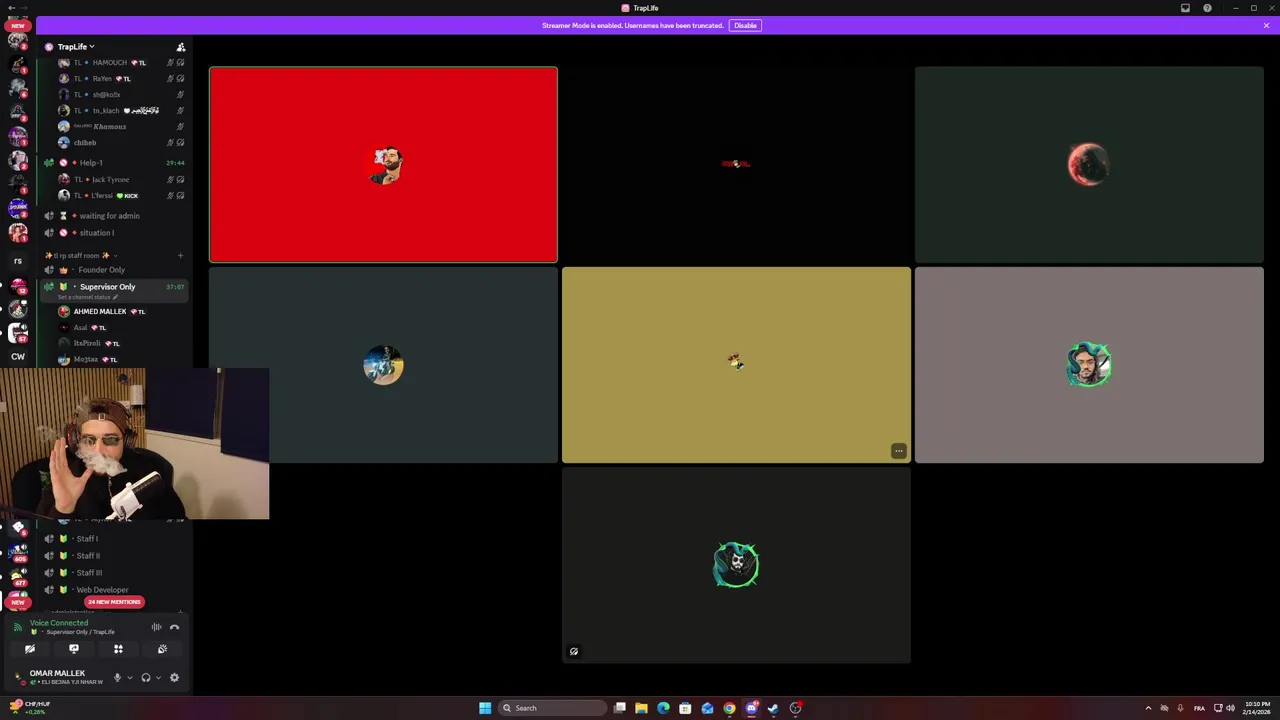The width and height of the screenshot is (1280, 720).
Task: Open Steam from the taskbar
Action: pos(773,708)
